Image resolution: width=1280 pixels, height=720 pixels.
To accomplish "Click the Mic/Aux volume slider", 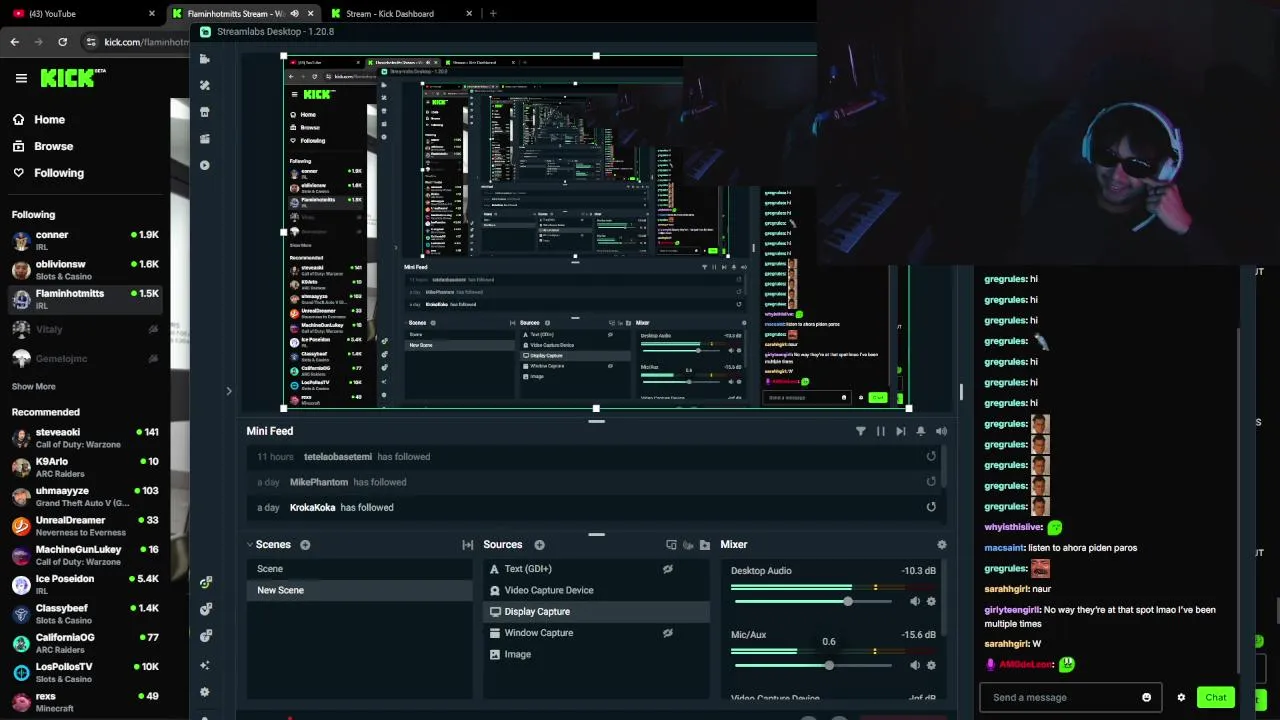I will coord(812,666).
